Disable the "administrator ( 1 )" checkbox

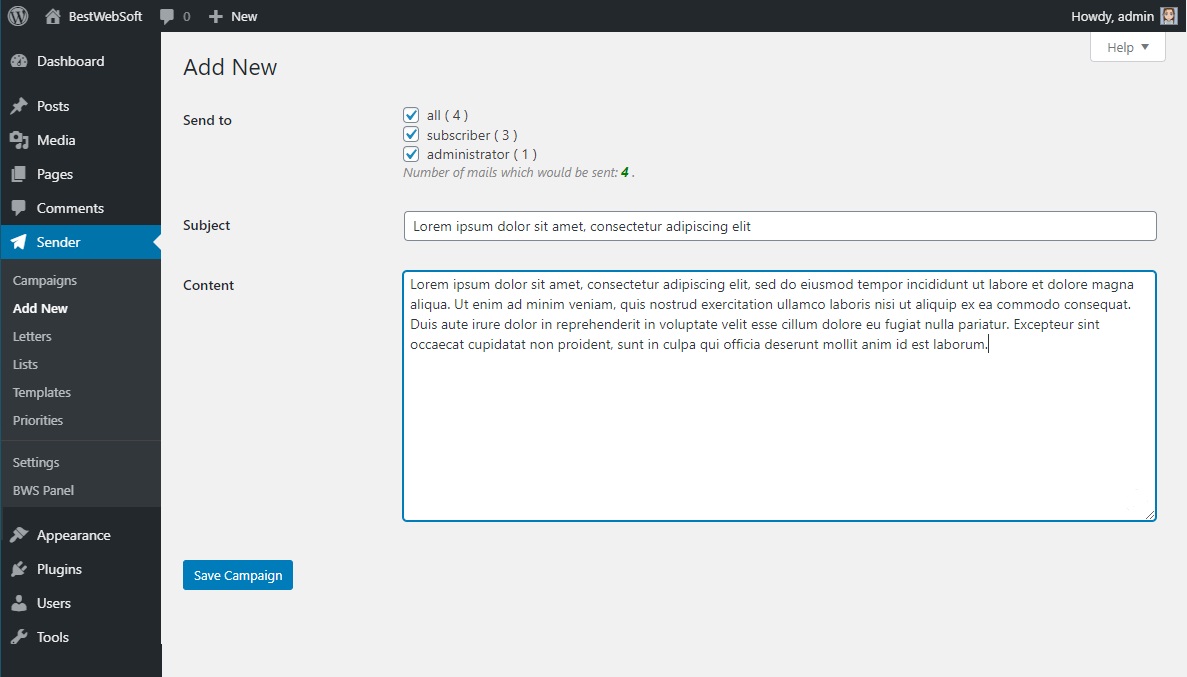411,153
